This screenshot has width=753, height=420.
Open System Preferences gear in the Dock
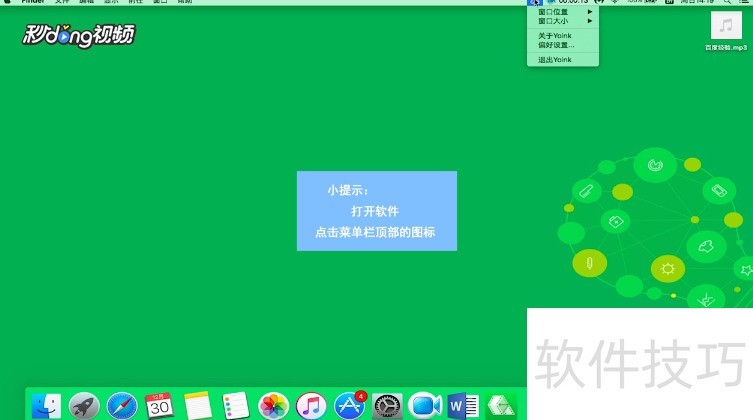387,406
